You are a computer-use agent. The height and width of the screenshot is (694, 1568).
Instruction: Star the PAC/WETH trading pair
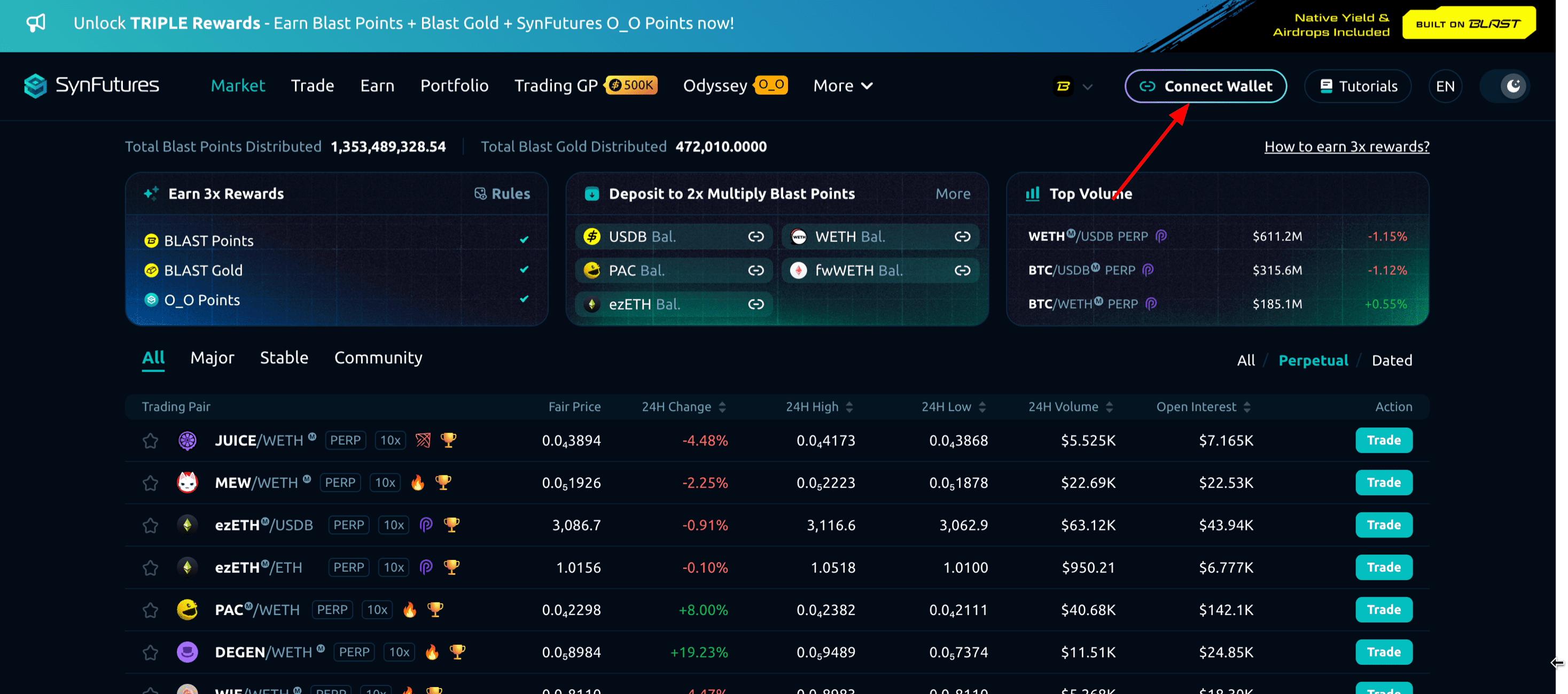click(150, 610)
